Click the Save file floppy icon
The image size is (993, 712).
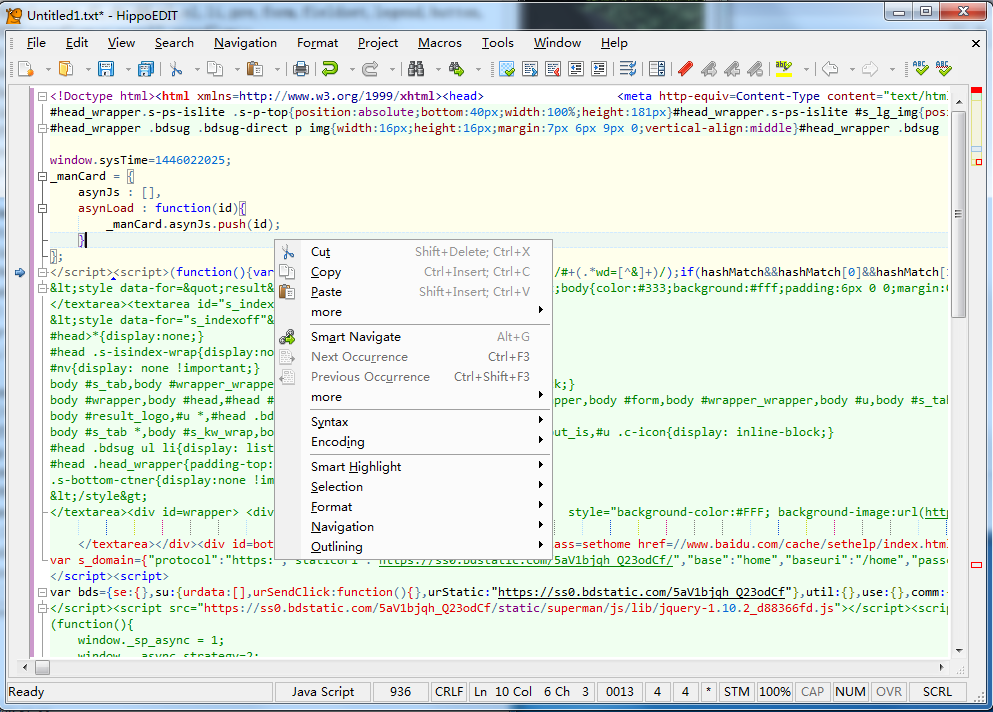pyautogui.click(x=105, y=69)
